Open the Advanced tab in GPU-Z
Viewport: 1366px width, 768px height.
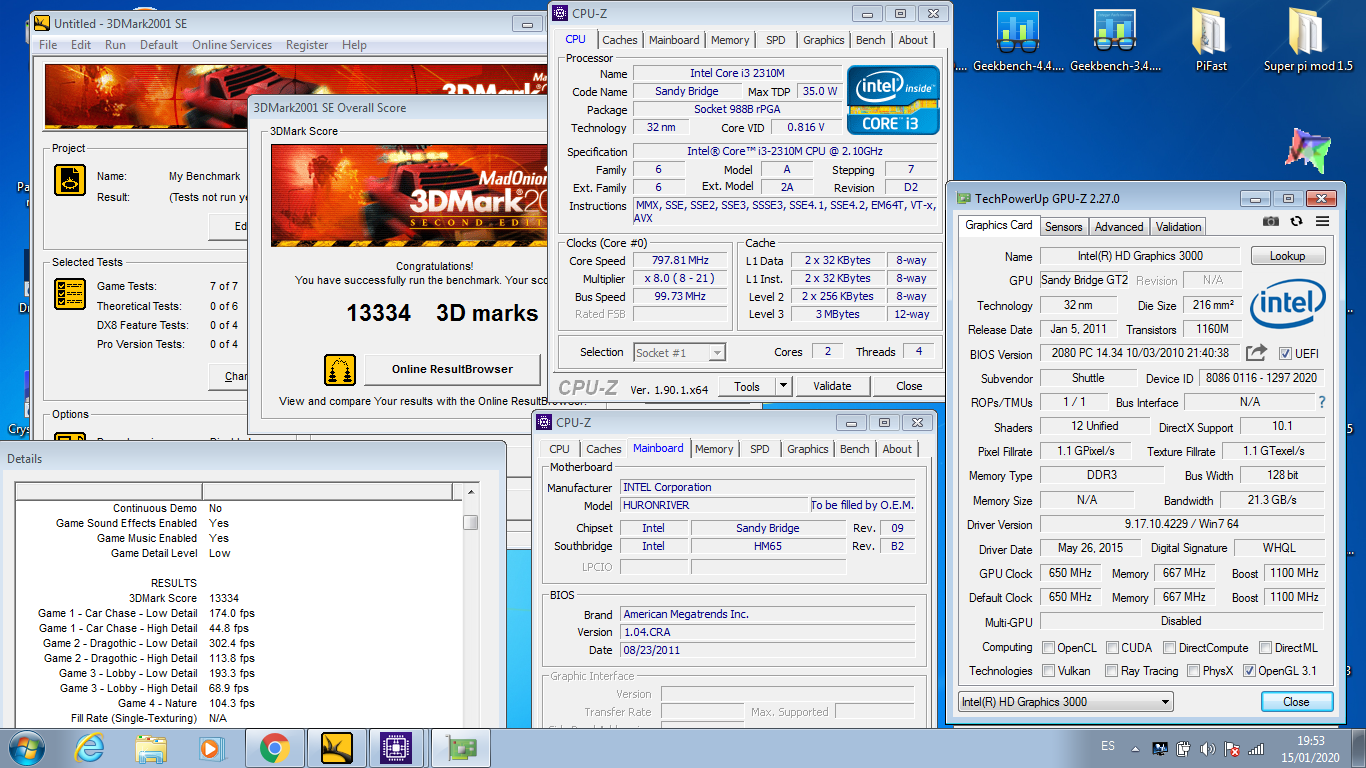pos(1119,227)
